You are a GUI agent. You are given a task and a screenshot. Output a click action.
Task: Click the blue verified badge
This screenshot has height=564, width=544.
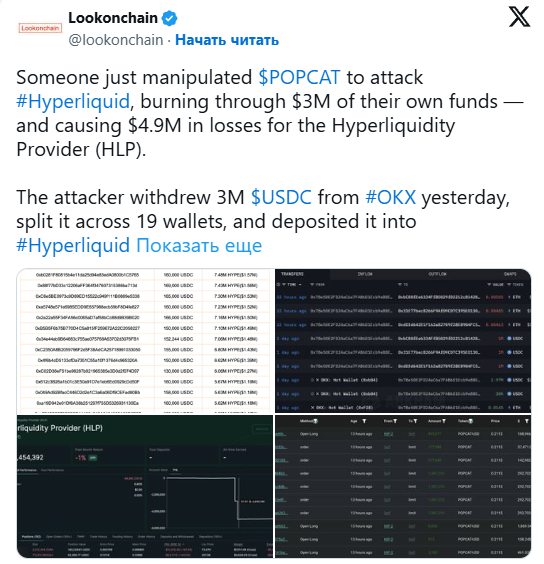[x=169, y=18]
